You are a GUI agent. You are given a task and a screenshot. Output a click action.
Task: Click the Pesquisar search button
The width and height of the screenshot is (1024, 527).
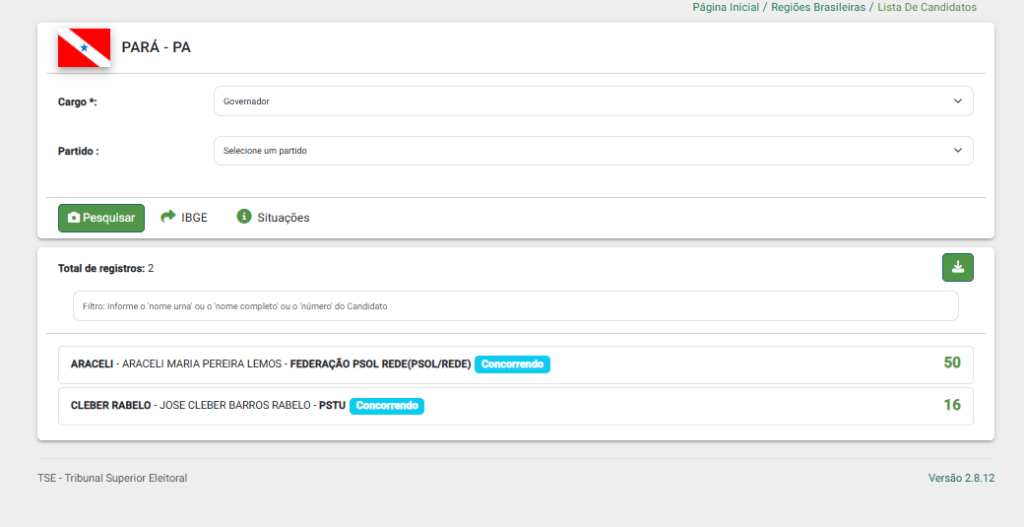pos(101,218)
